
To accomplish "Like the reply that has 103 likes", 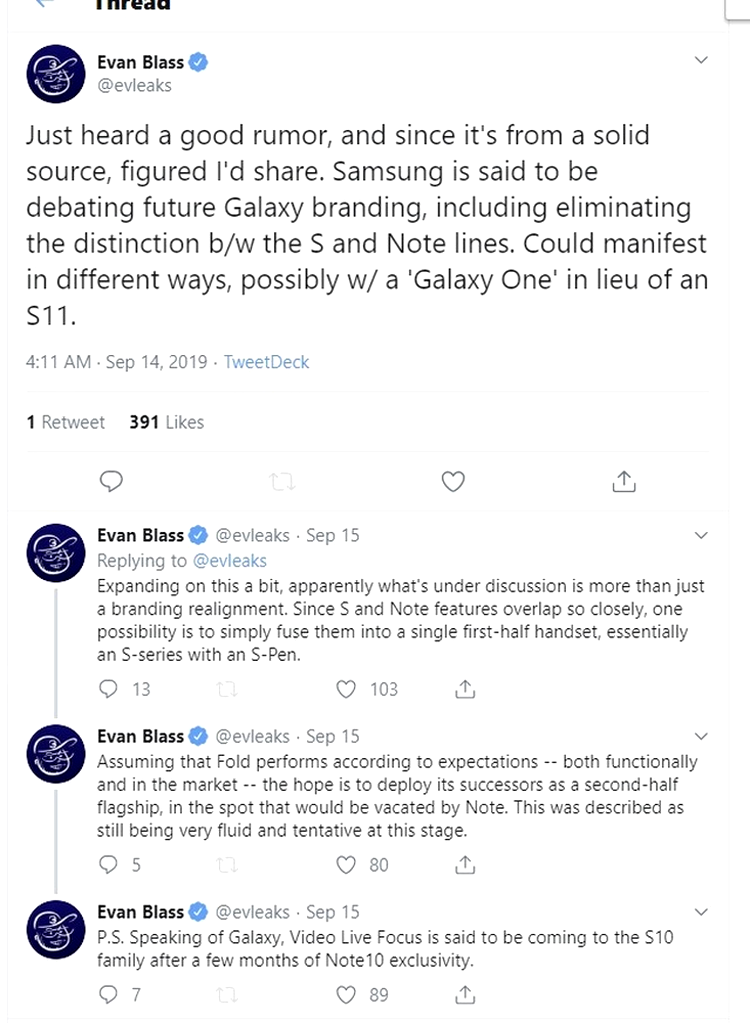I will tap(346, 689).
